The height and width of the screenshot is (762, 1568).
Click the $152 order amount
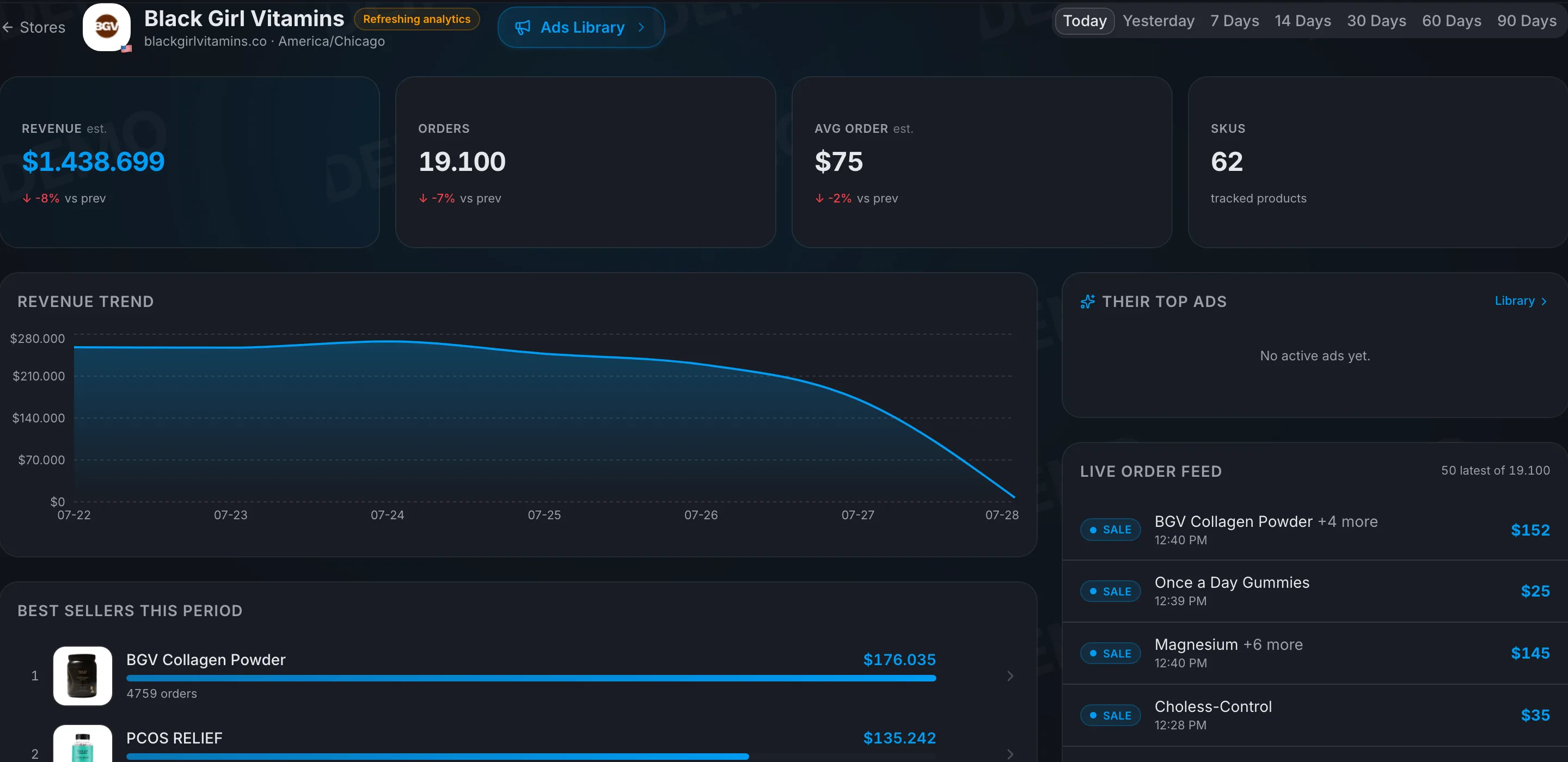tap(1530, 530)
